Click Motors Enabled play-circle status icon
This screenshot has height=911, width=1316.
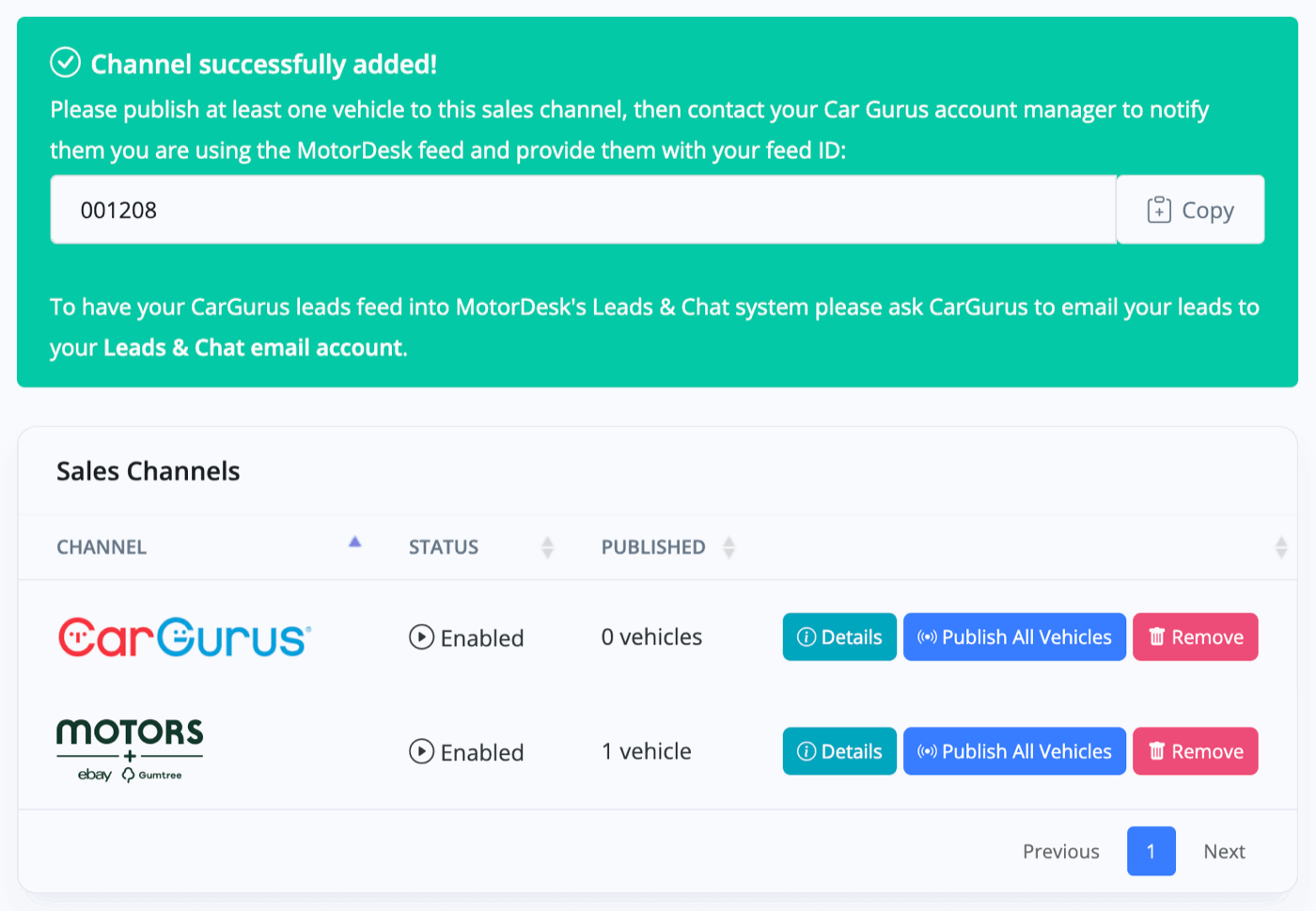pos(421,752)
